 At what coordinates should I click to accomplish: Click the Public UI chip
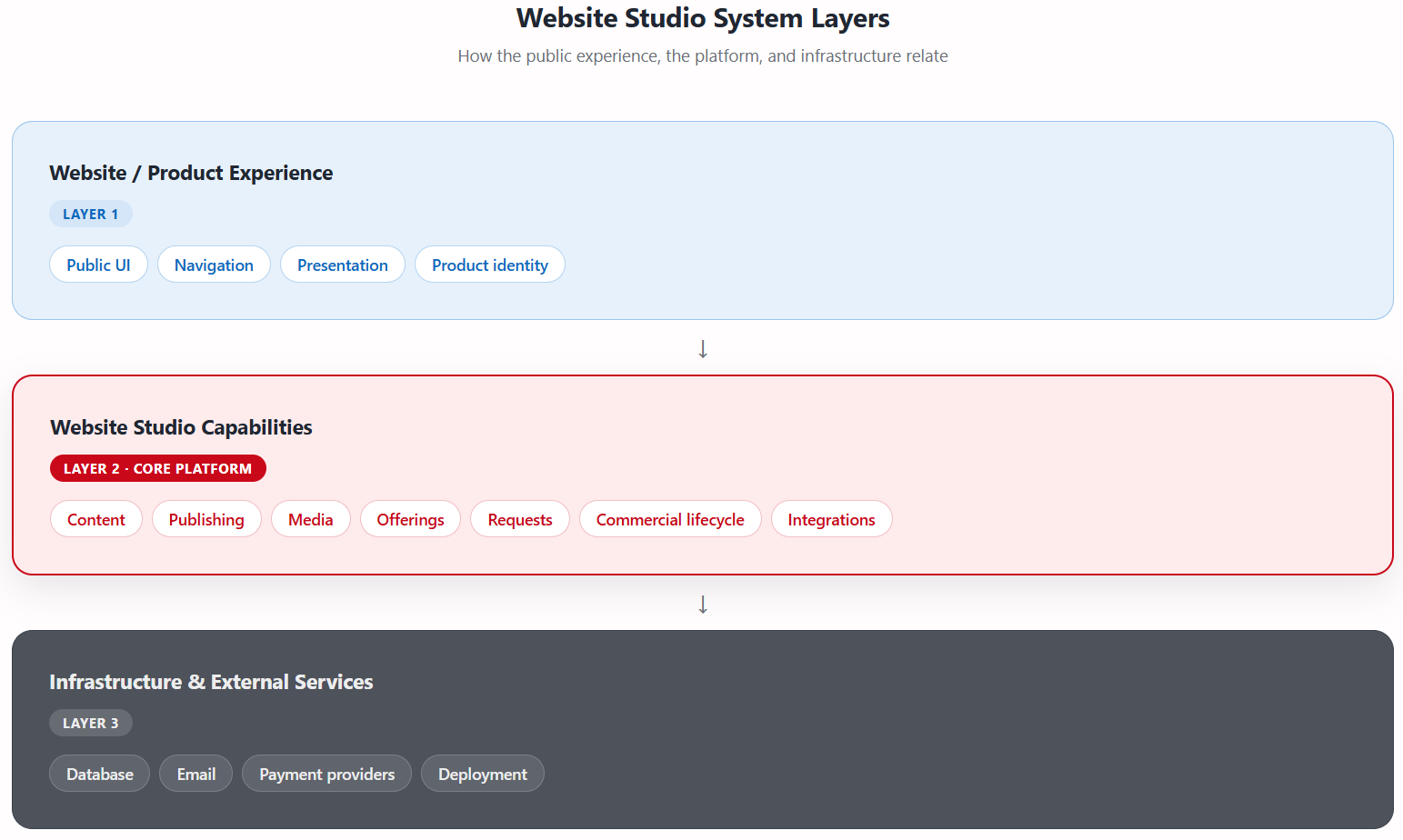click(x=98, y=265)
